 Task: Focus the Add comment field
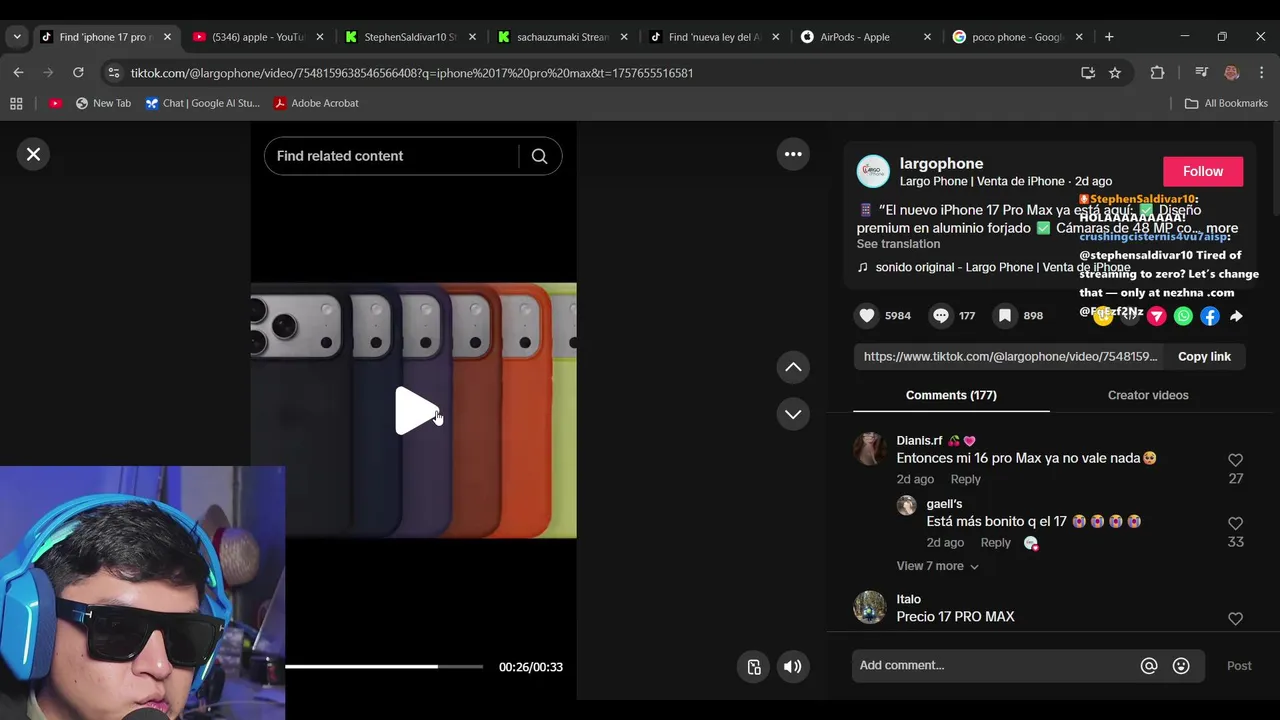[x=995, y=666]
